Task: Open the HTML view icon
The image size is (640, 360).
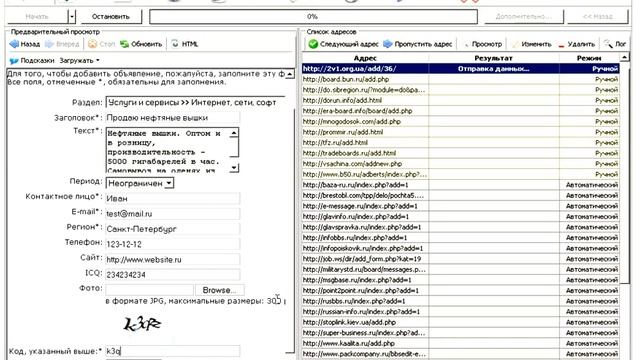Action: point(175,44)
